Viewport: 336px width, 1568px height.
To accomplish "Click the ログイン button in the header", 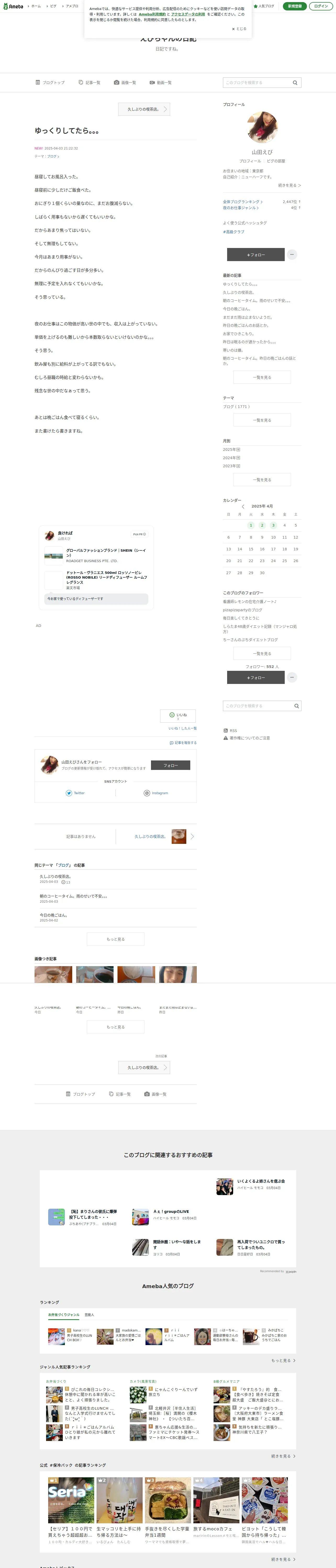I will tap(321, 6).
